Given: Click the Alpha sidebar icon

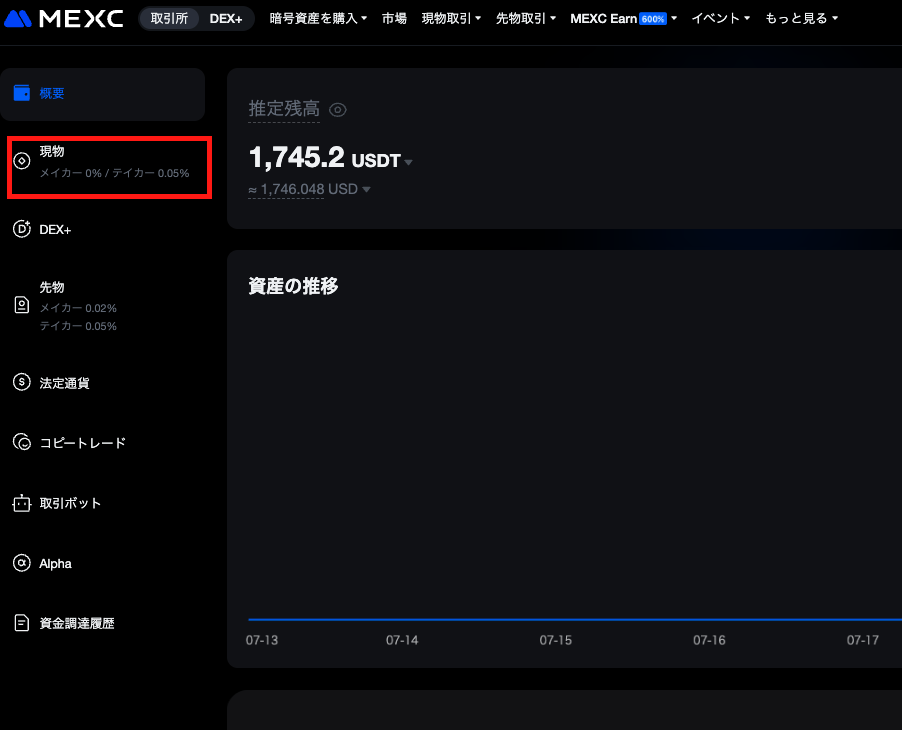Looking at the screenshot, I should tap(22, 563).
